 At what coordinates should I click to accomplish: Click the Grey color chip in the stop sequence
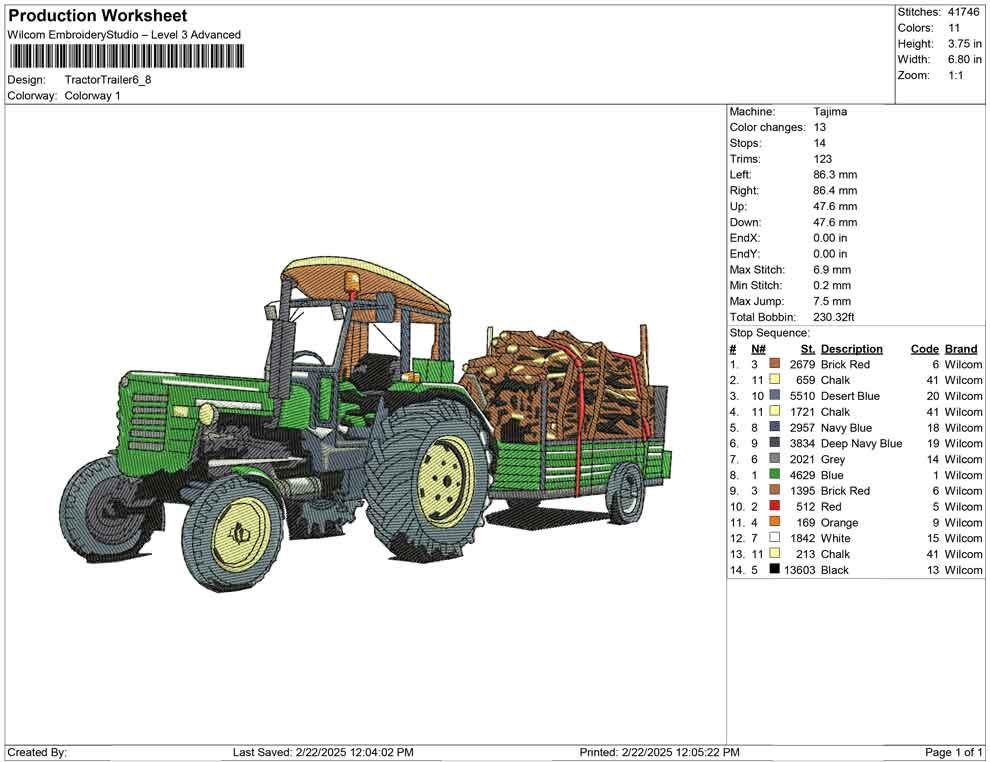coord(774,459)
